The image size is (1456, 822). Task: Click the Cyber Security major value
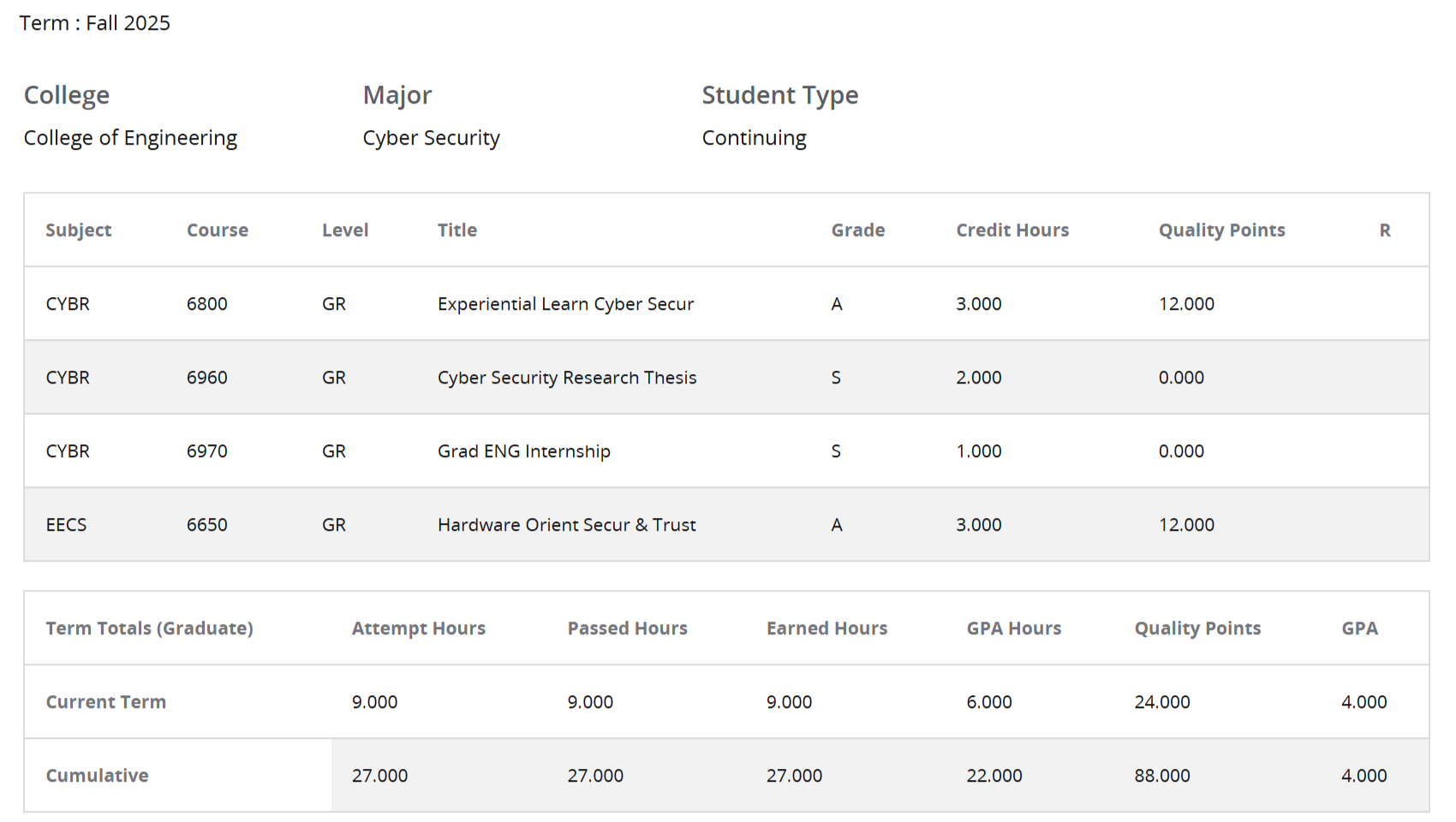tap(431, 138)
